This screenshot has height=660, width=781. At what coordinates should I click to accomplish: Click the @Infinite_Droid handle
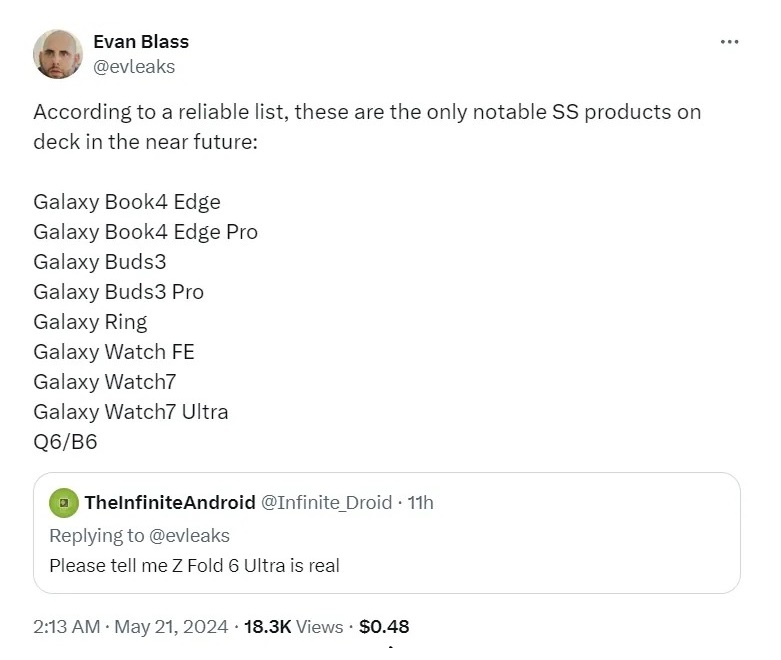point(326,502)
